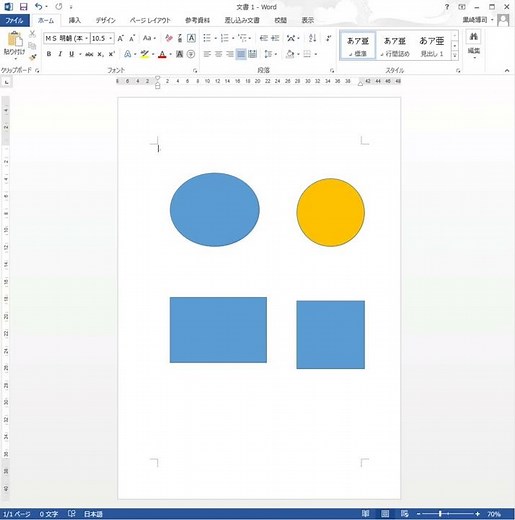Open the Numbering list dropdown arrow
This screenshot has width=515, height=520.
[233, 38]
